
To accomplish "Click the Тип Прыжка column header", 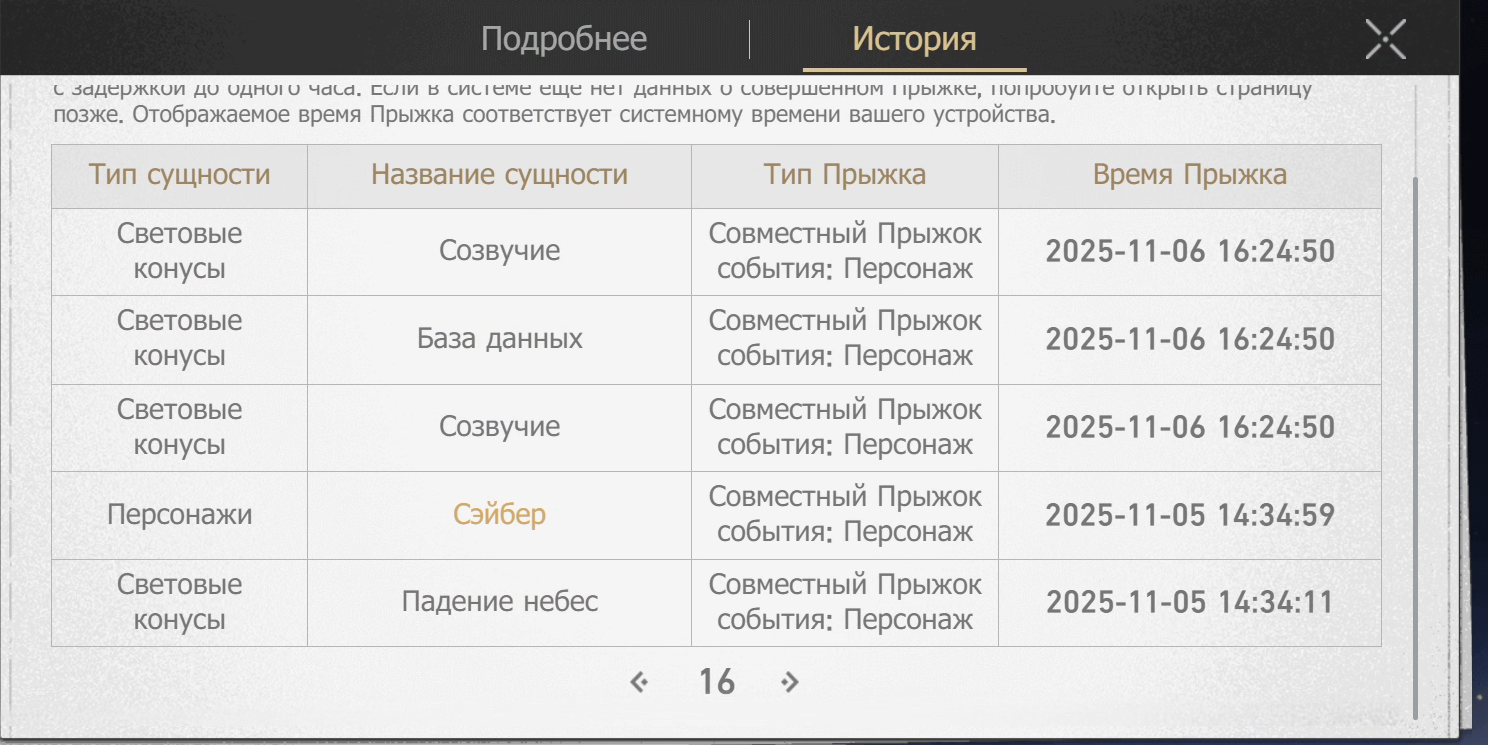I will [x=845, y=175].
